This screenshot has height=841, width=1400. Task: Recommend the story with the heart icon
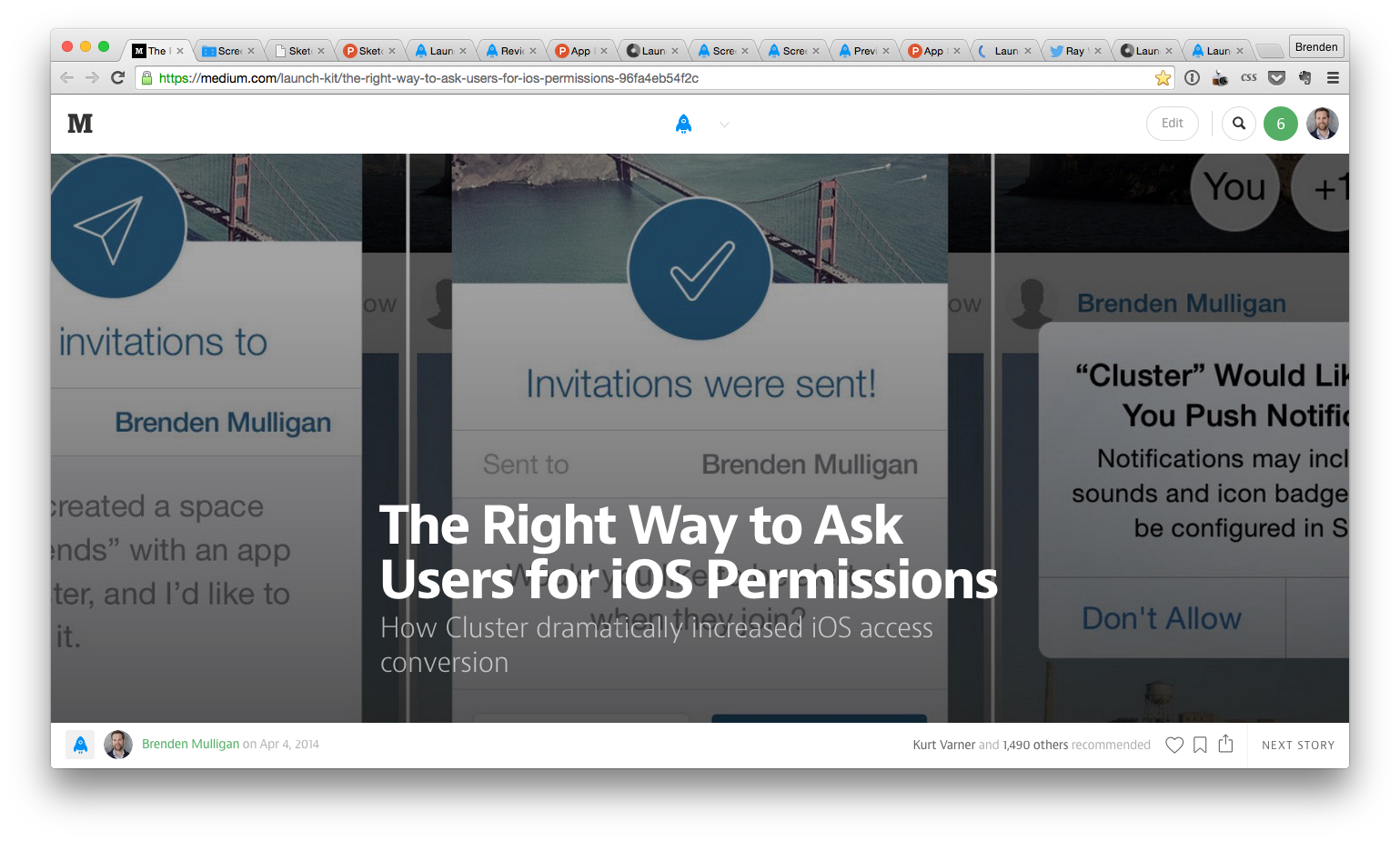(1174, 745)
